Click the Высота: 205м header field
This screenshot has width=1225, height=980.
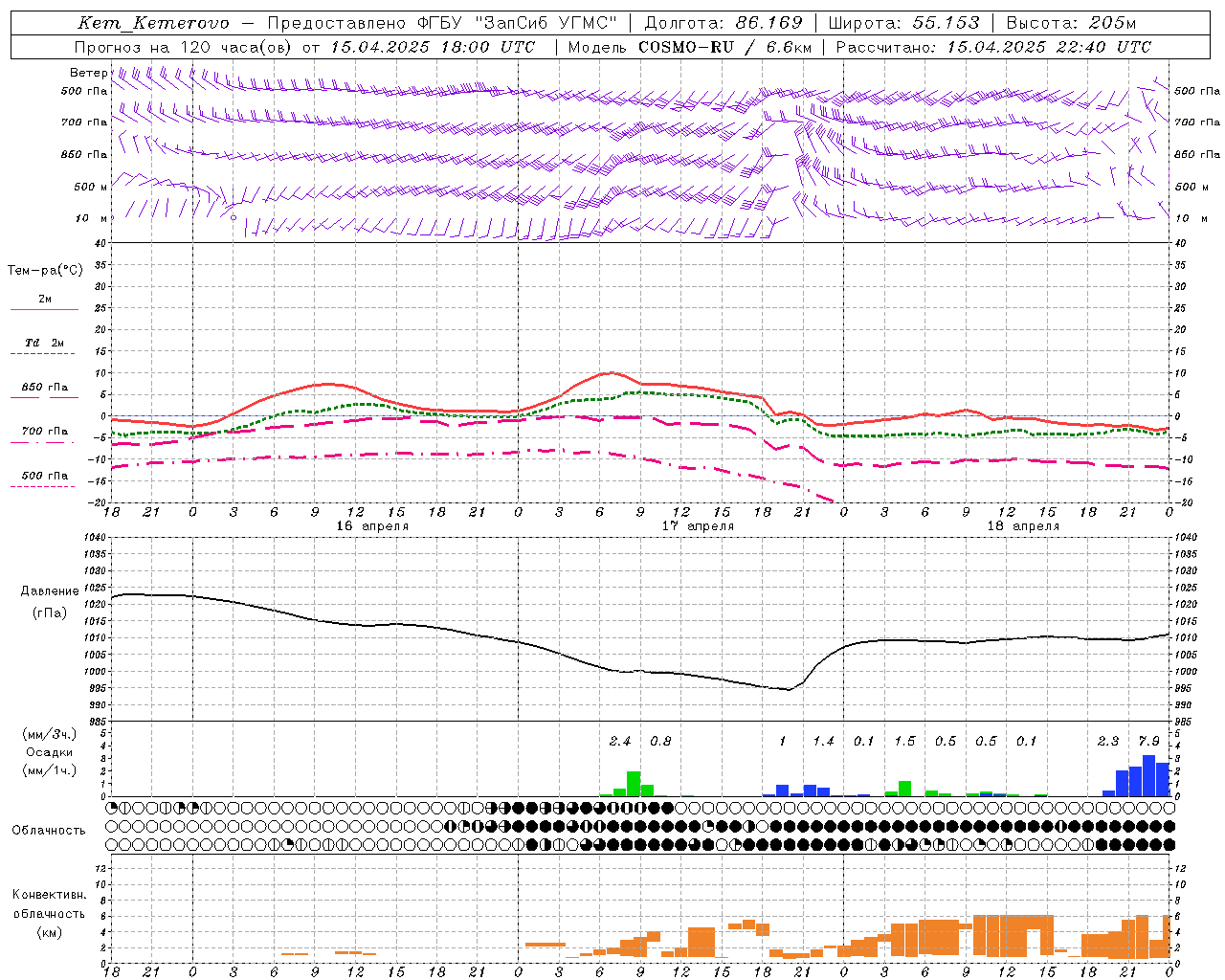pos(1072,23)
